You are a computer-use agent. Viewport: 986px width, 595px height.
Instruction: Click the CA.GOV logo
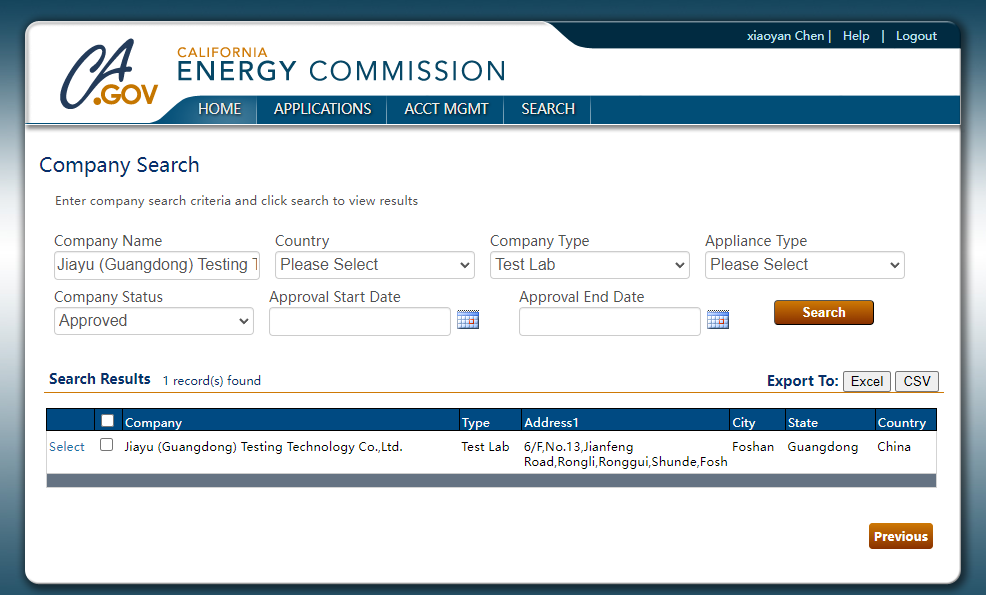click(x=108, y=75)
